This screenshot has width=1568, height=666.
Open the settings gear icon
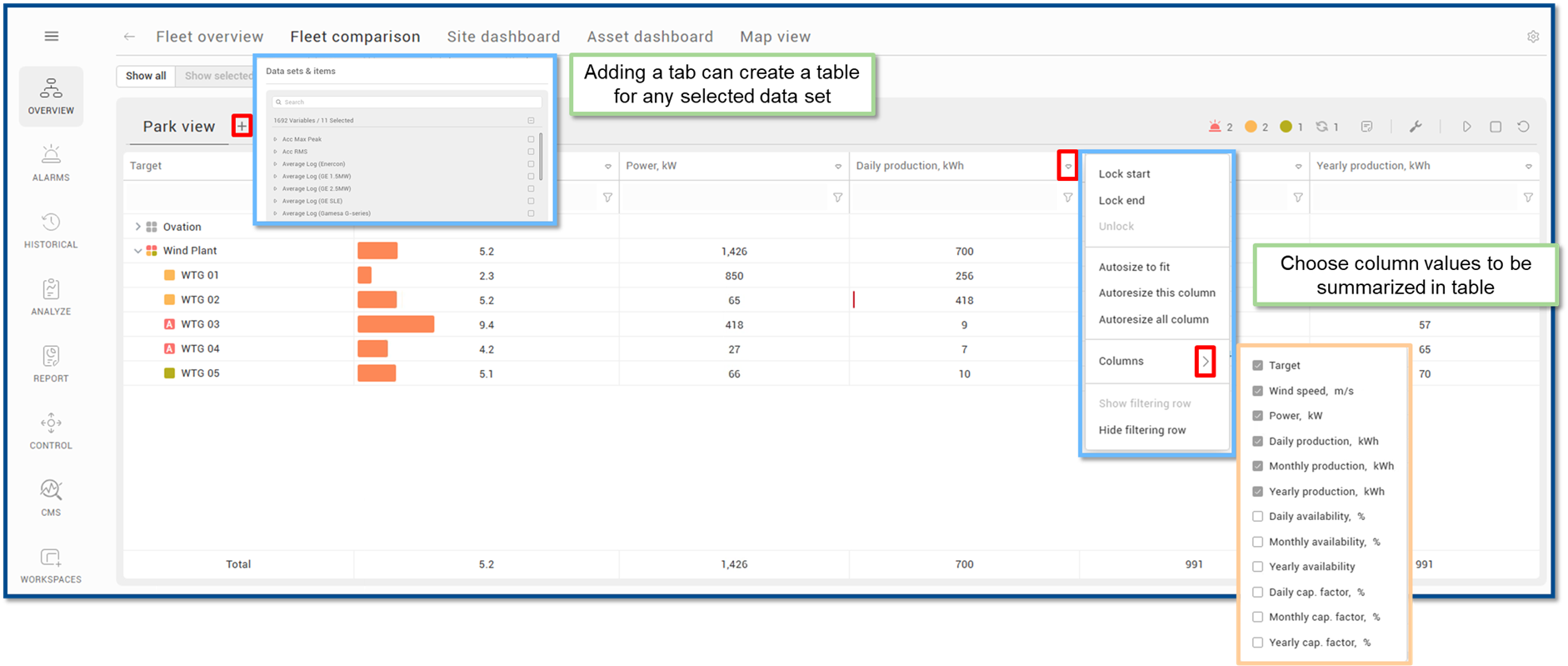(x=1533, y=37)
